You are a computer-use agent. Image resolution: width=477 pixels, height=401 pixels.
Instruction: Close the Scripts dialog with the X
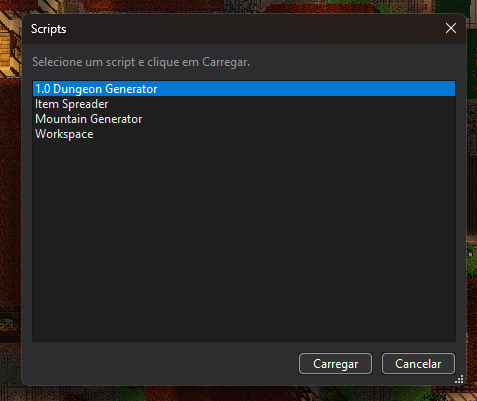(x=451, y=28)
